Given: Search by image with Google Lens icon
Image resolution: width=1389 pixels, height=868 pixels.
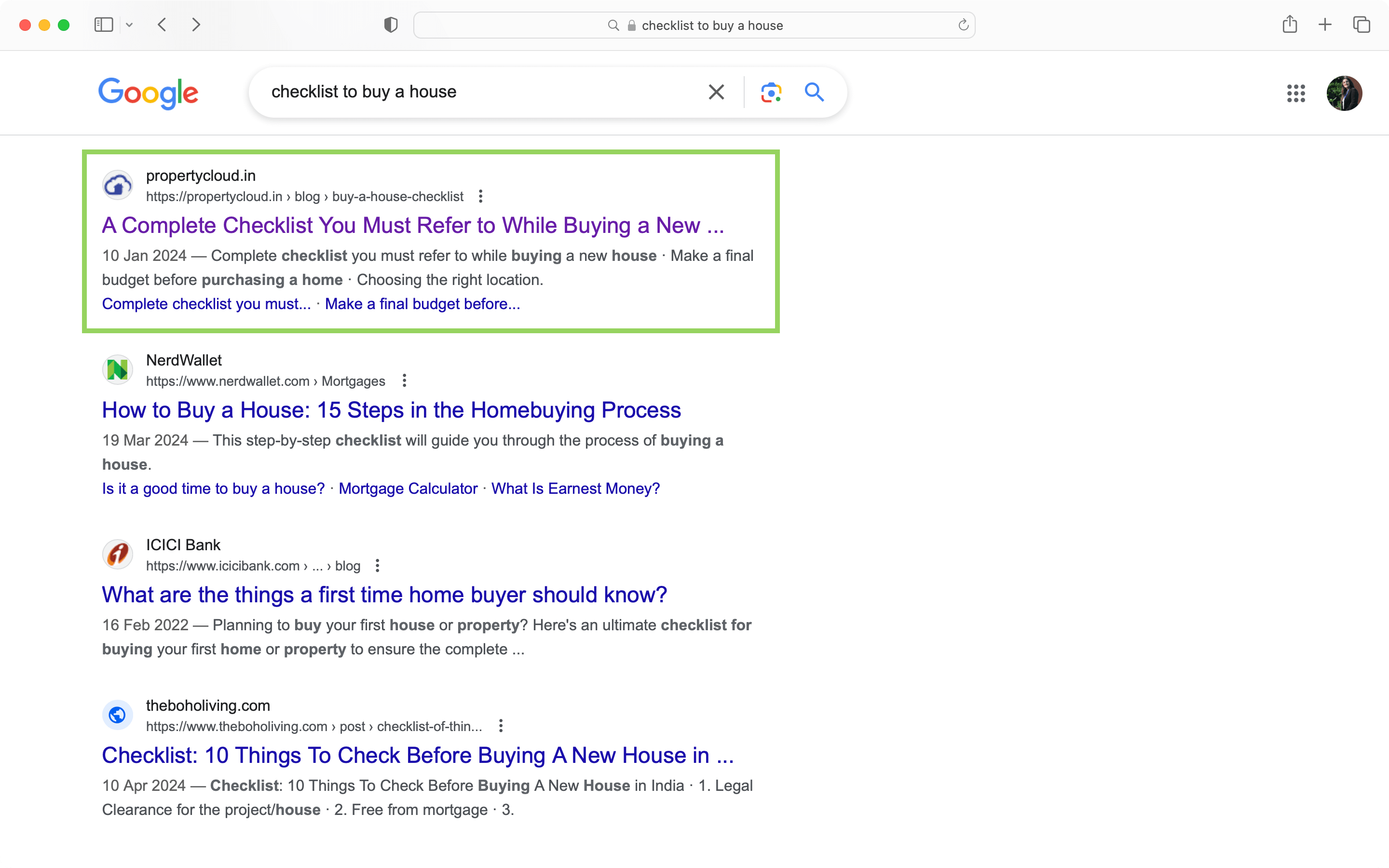Looking at the screenshot, I should pos(771,92).
